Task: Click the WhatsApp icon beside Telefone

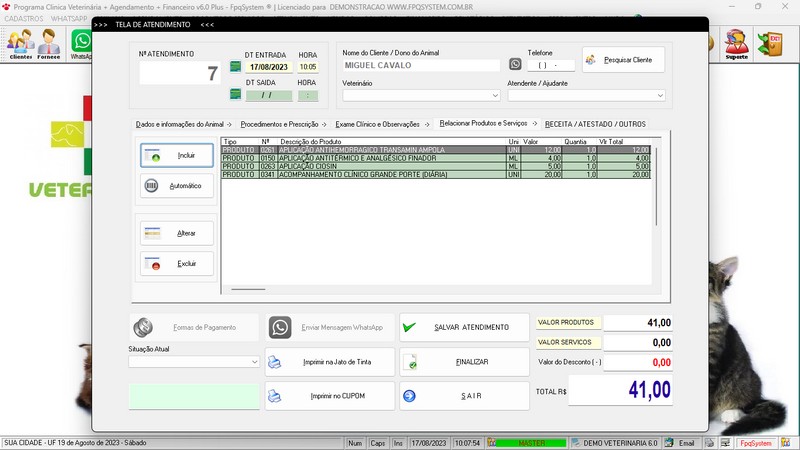Action: (515, 65)
